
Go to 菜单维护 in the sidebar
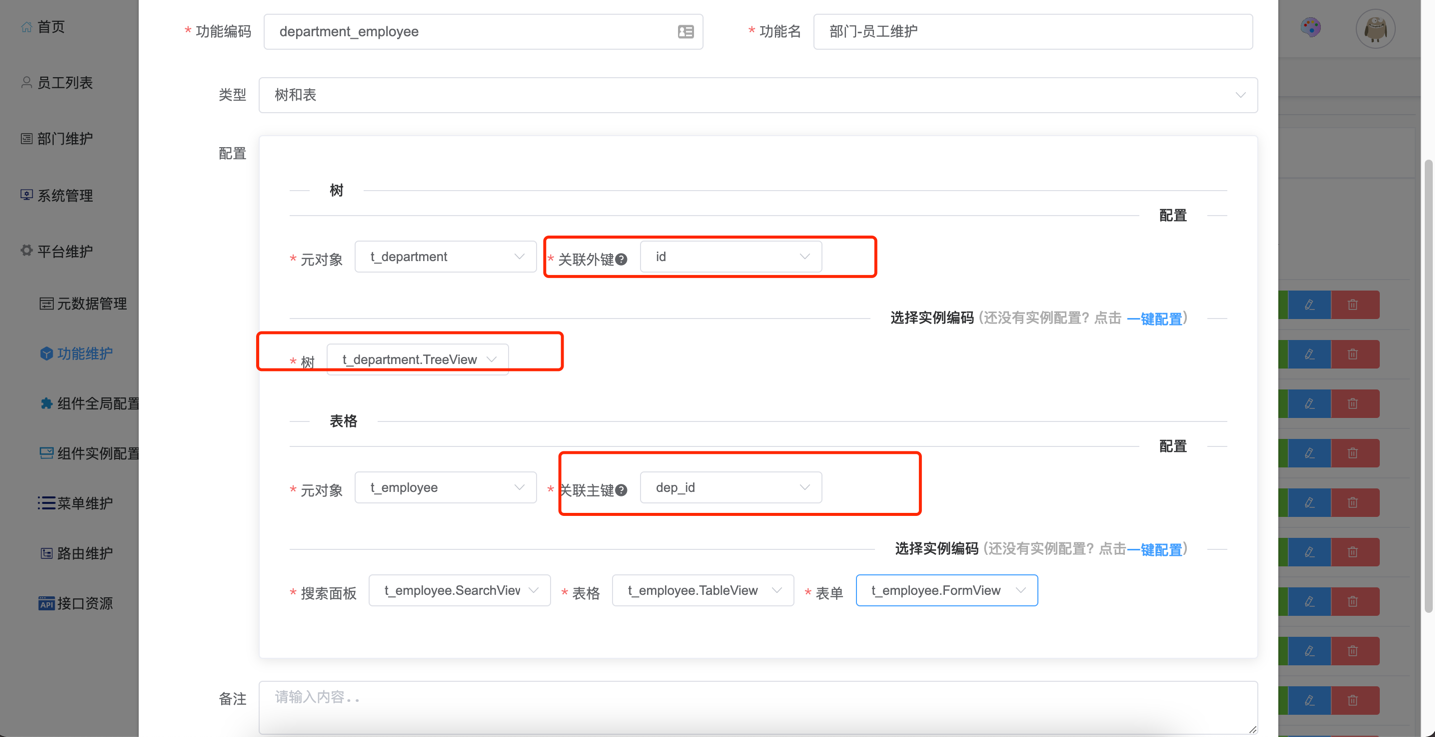pyautogui.click(x=84, y=503)
